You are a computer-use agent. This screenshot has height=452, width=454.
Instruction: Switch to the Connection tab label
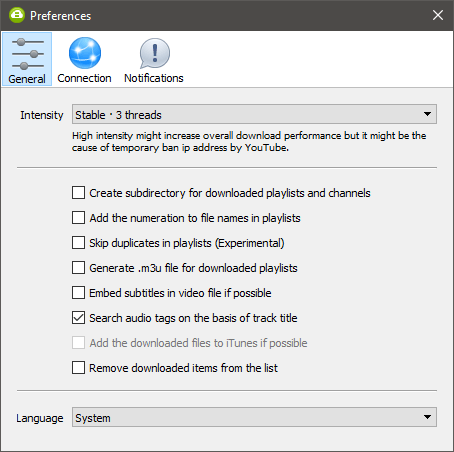[x=84, y=78]
